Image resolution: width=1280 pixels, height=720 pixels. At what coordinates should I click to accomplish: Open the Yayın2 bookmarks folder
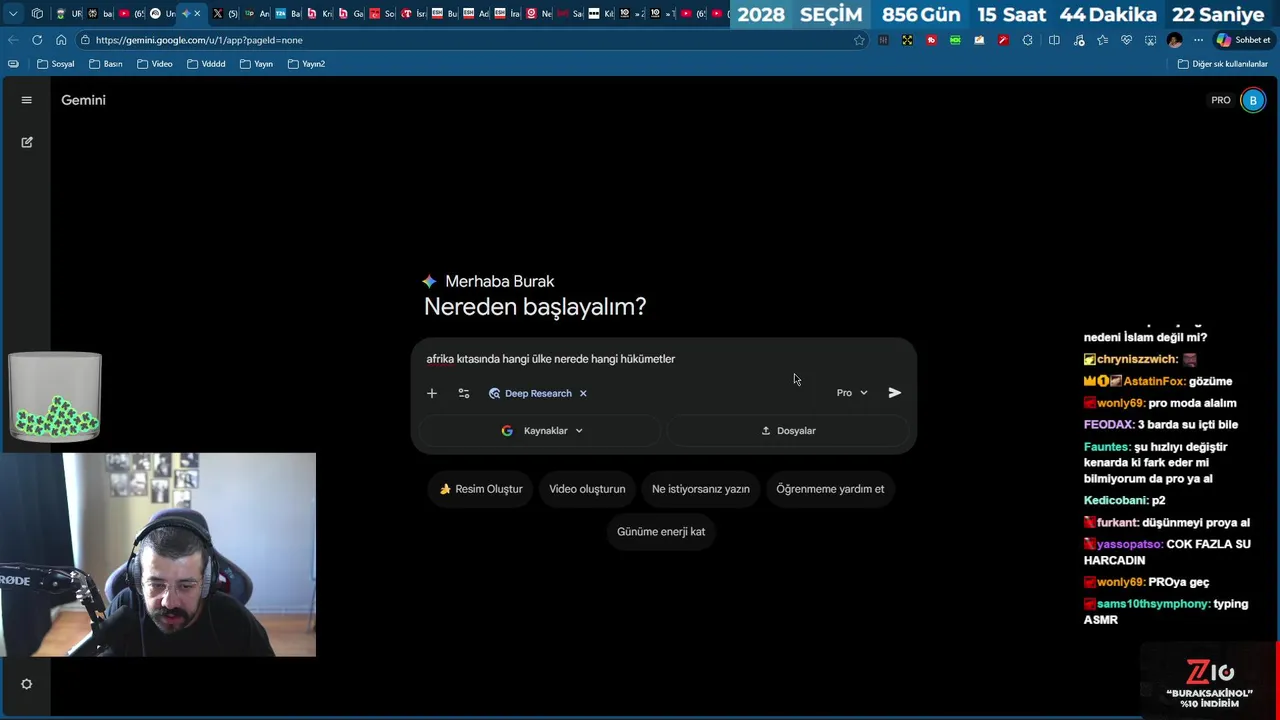tap(306, 64)
